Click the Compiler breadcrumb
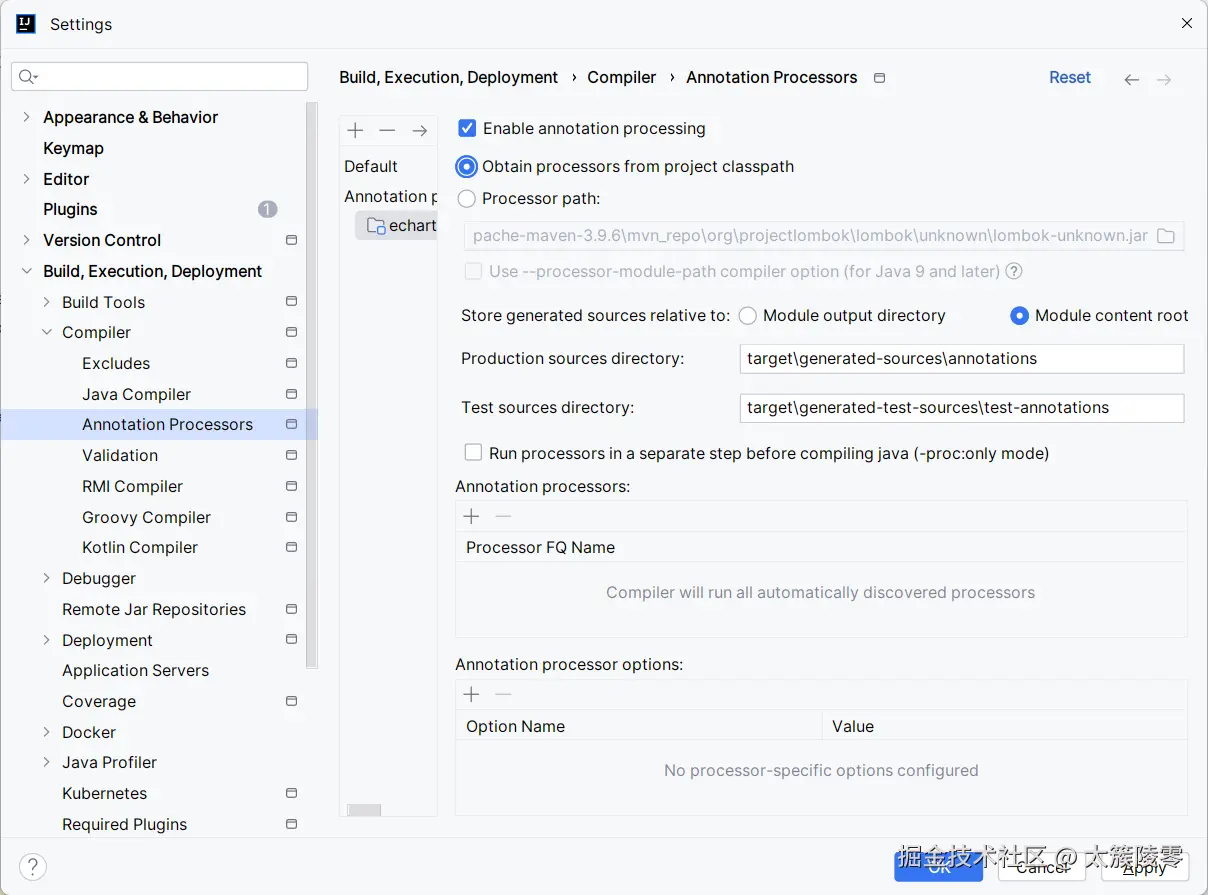The height and width of the screenshot is (895, 1208). pyautogui.click(x=622, y=78)
